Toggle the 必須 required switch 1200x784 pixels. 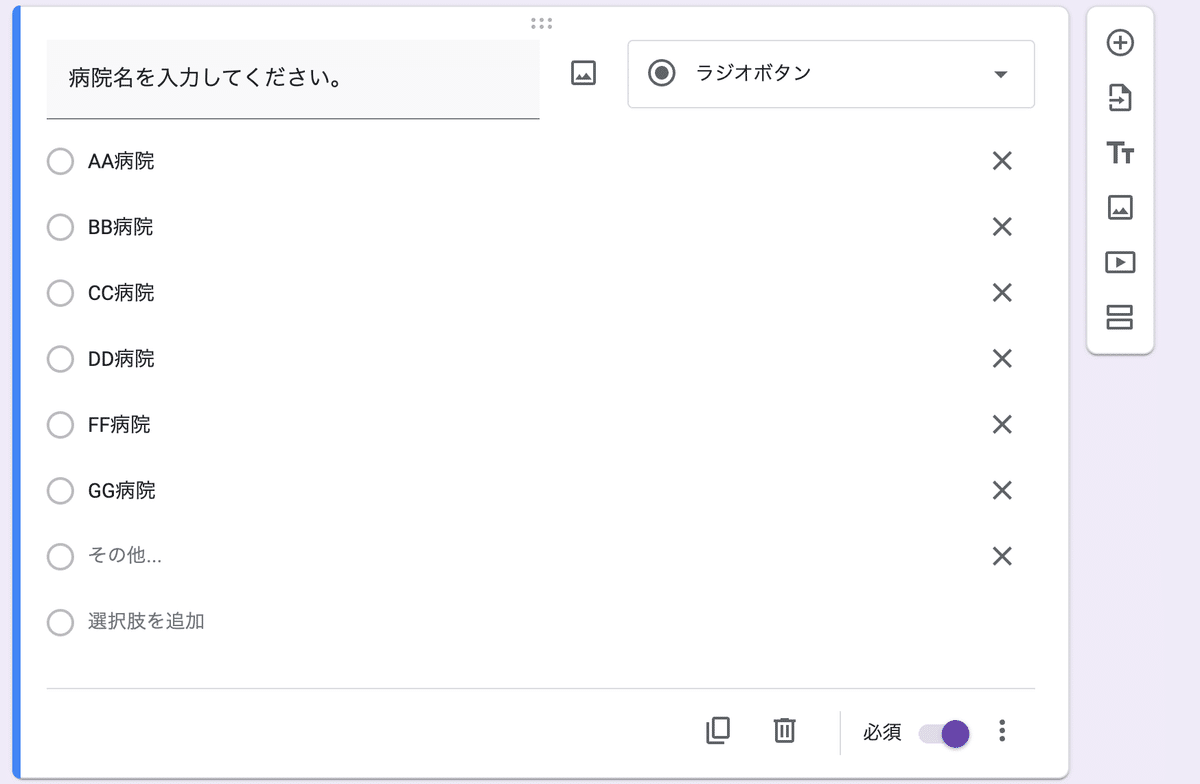click(x=944, y=733)
